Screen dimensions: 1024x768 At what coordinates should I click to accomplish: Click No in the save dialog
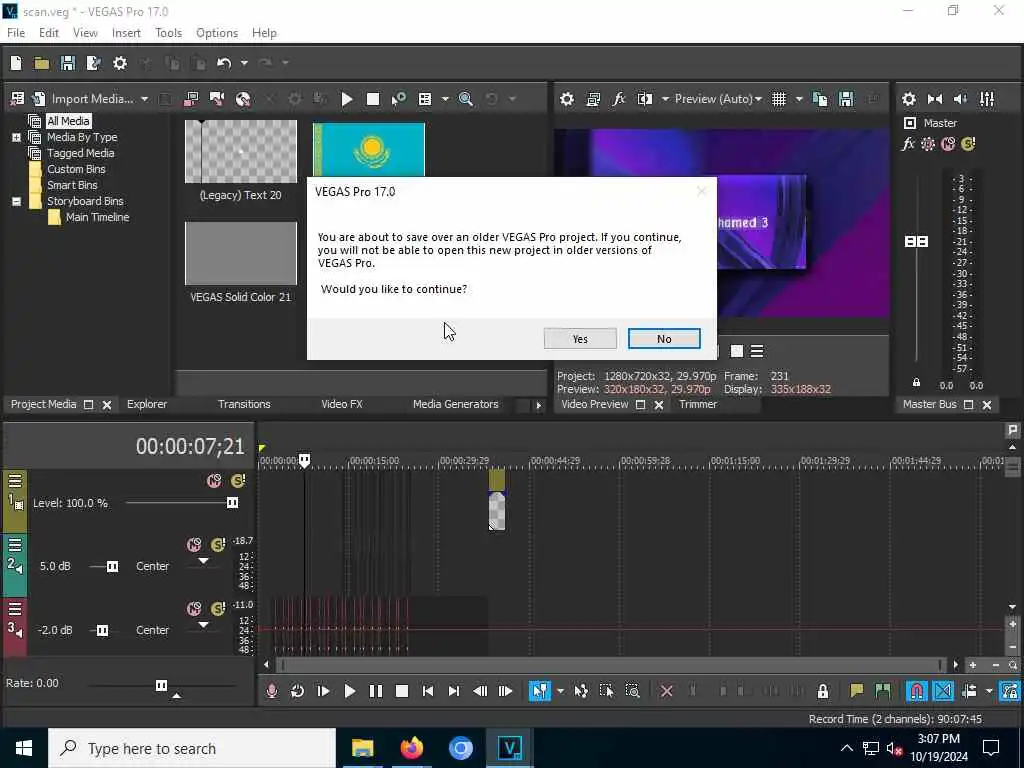tap(664, 338)
